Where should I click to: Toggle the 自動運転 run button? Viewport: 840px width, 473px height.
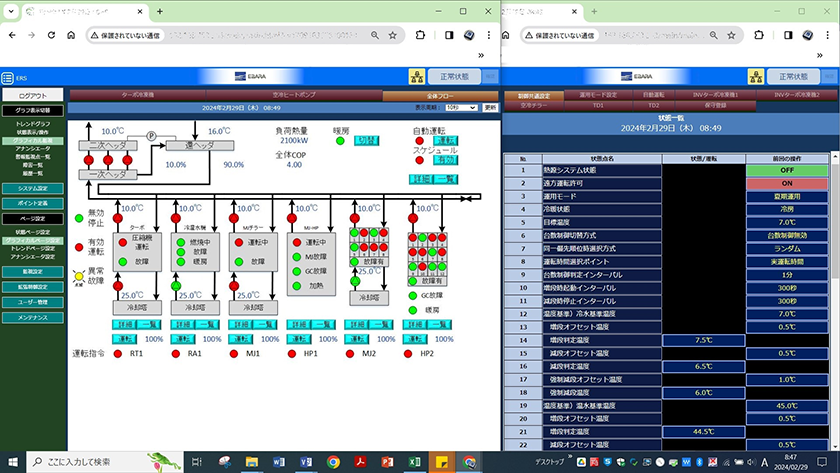click(x=445, y=141)
